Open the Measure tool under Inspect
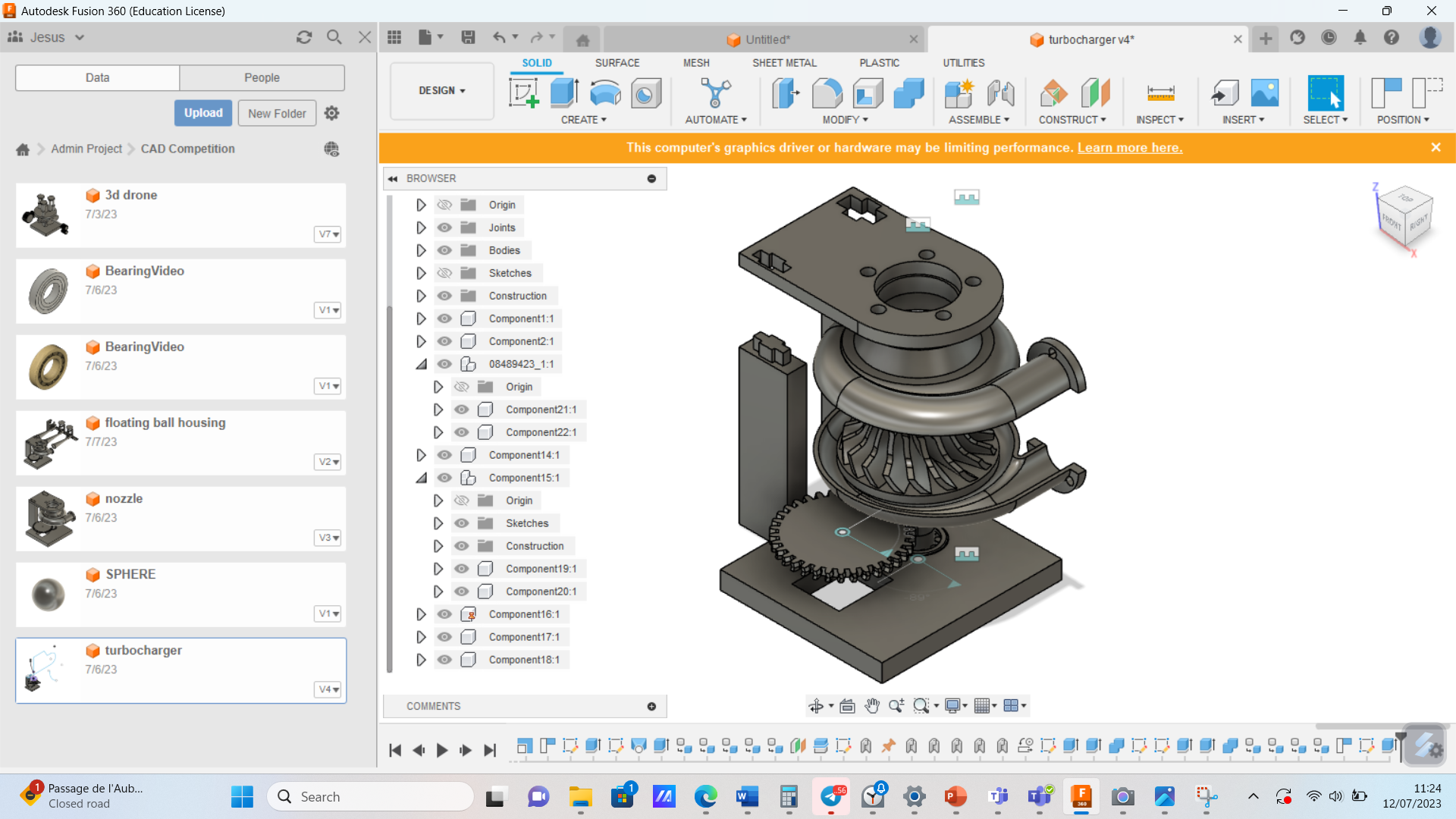Image resolution: width=1456 pixels, height=819 pixels. [x=1159, y=93]
